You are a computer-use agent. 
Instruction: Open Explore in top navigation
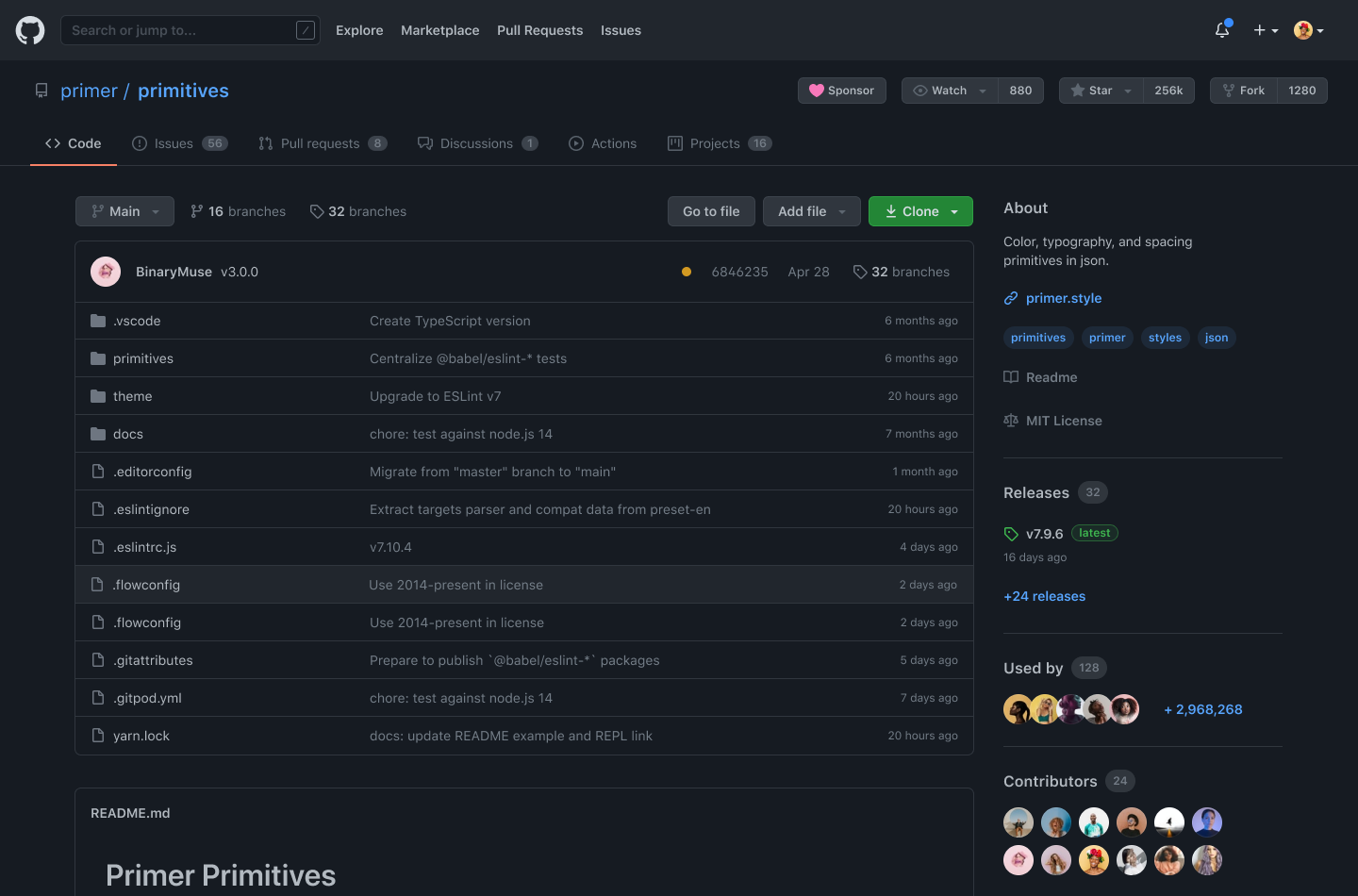(x=359, y=30)
